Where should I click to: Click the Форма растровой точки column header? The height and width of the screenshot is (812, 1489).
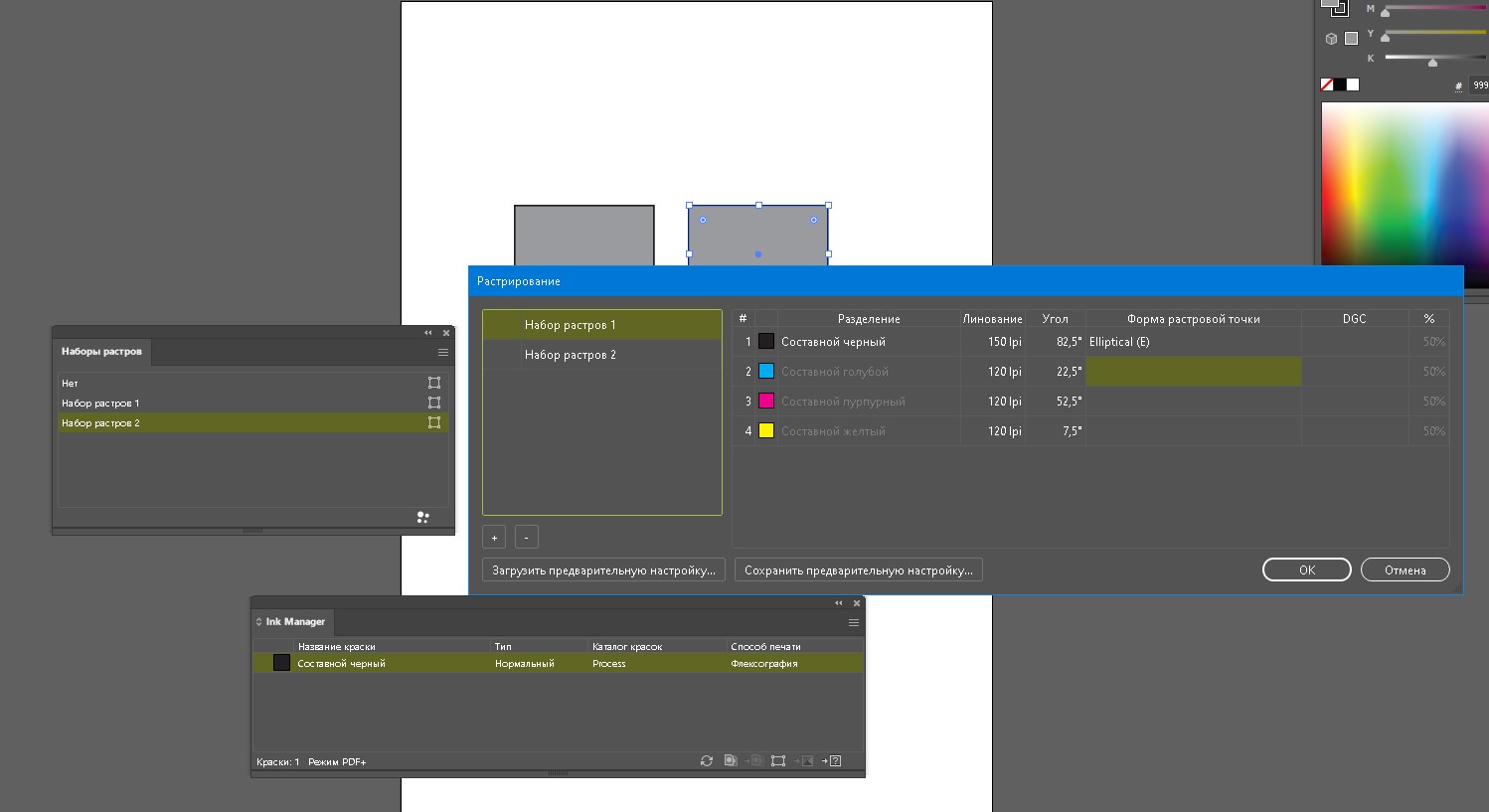click(x=1194, y=319)
